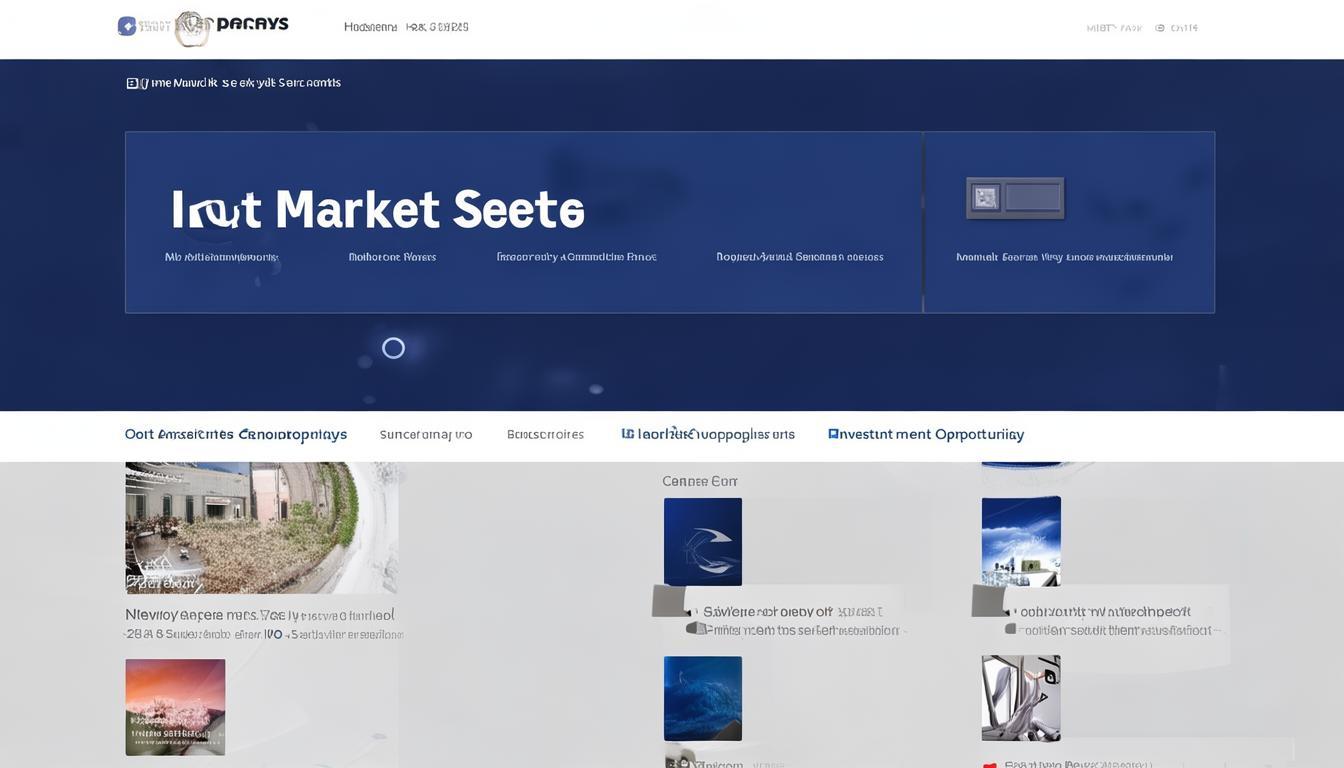Image resolution: width=1344 pixels, height=768 pixels.
Task: Open the sunset blossom thumbnail
Action: [175, 707]
